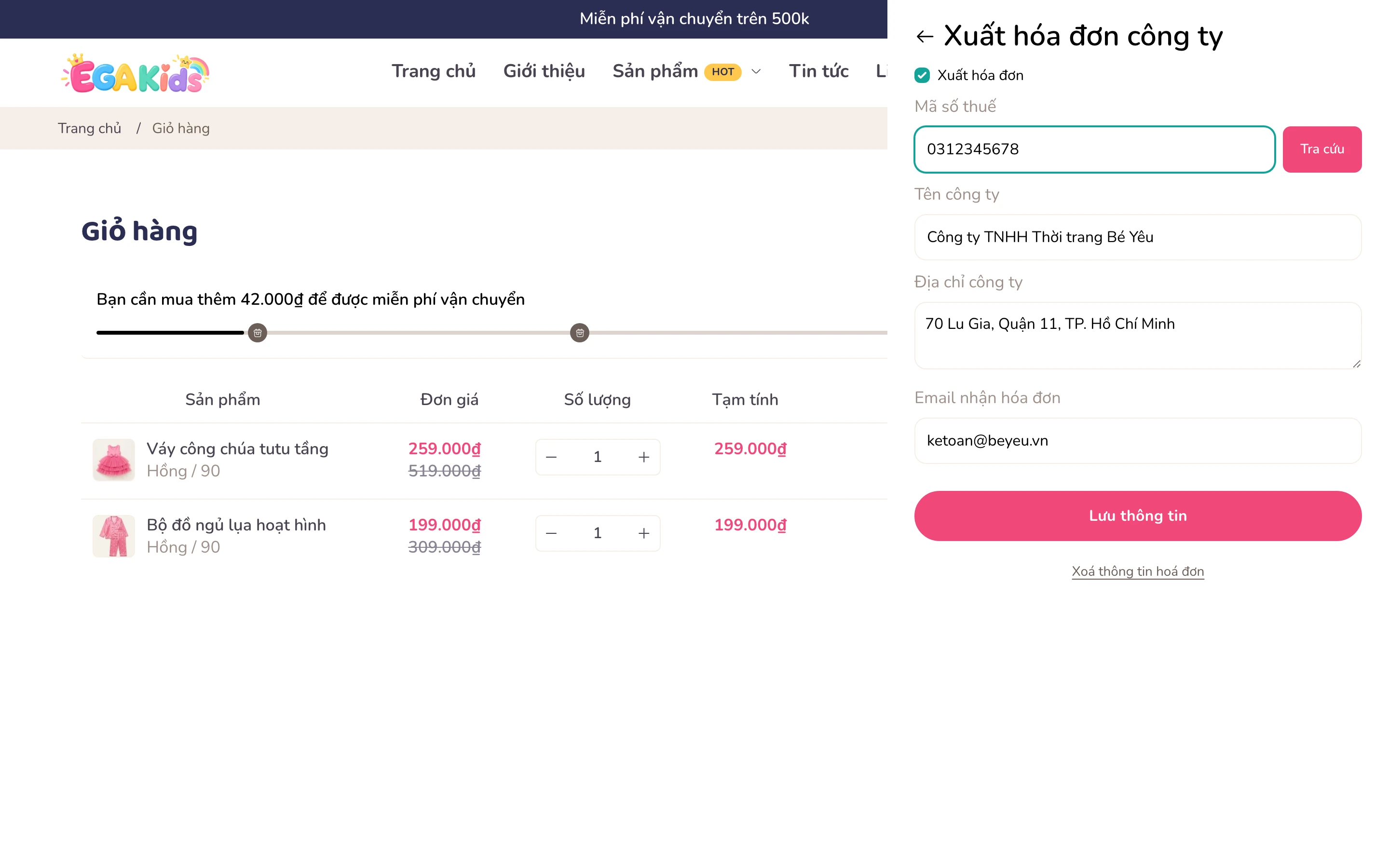Click the HOT badge next to Sản phẩm
Image resolution: width=1389 pixels, height=868 pixels.
722,72
